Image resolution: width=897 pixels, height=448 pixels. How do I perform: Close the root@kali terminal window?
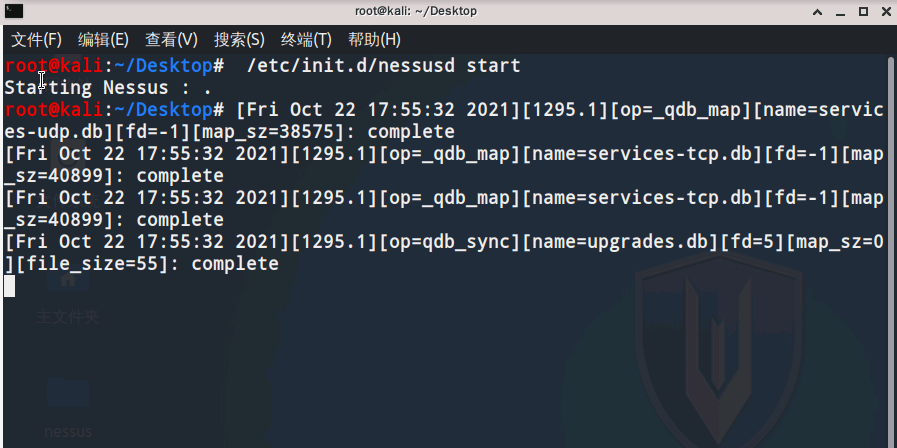click(886, 11)
